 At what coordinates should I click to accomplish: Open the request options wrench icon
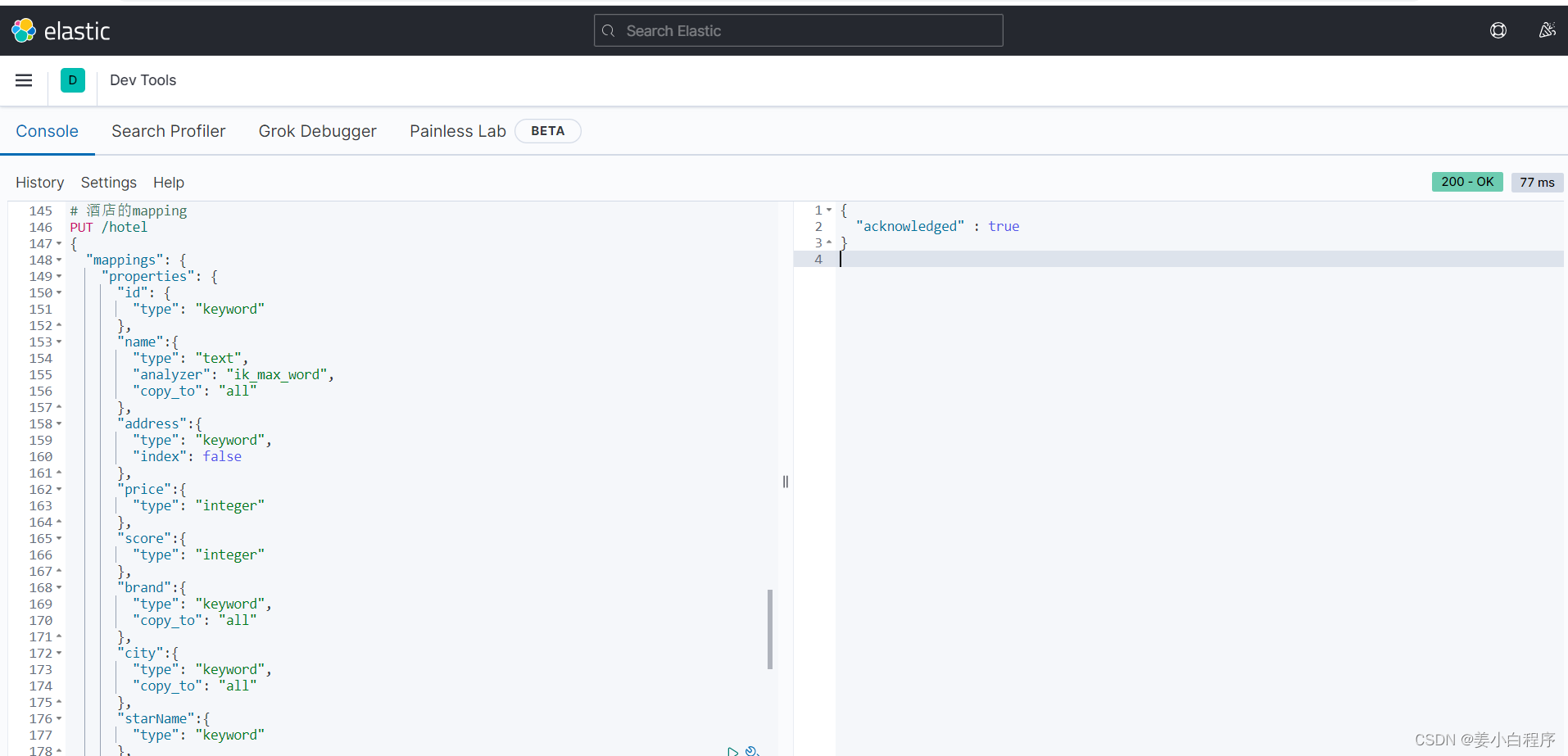pyautogui.click(x=753, y=750)
